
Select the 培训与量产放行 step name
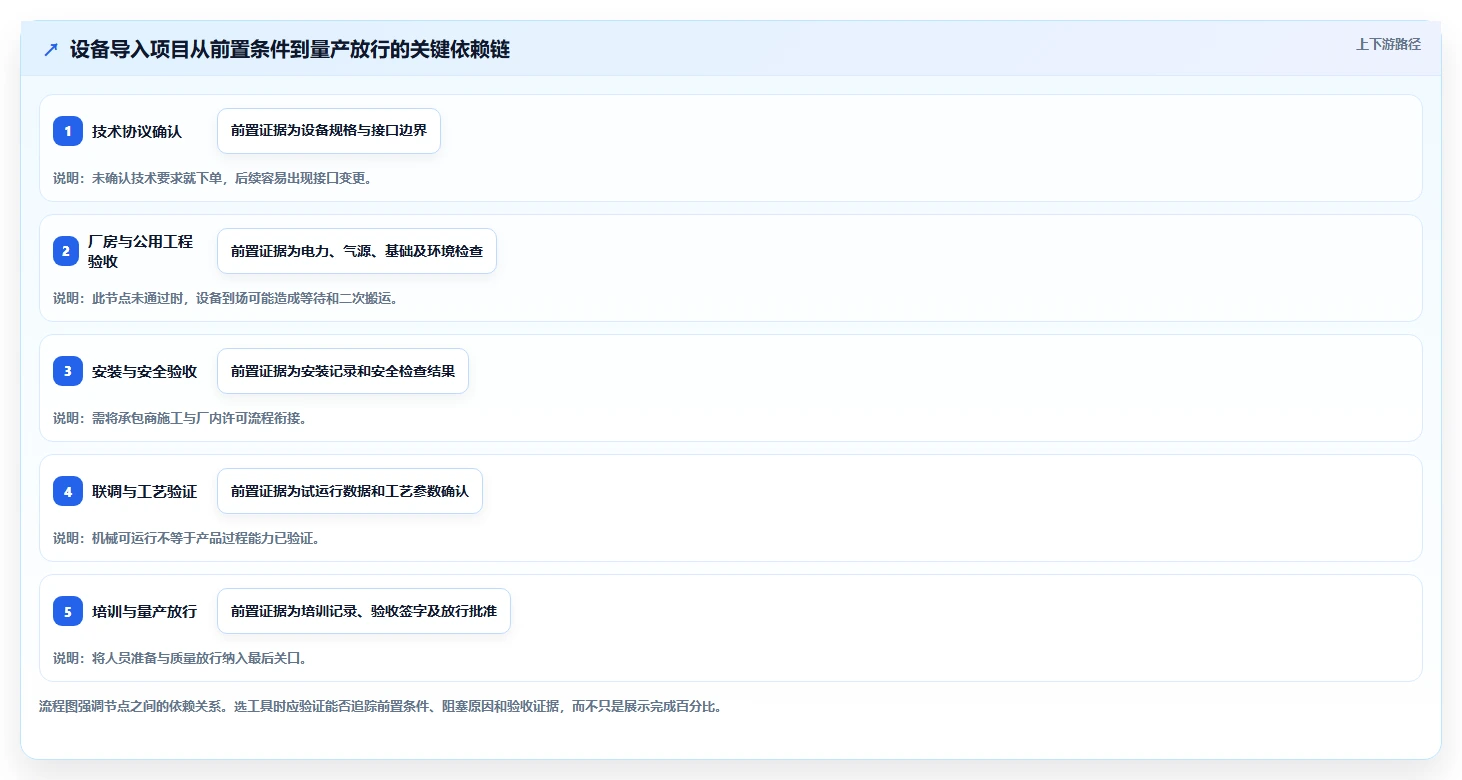pyautogui.click(x=144, y=611)
